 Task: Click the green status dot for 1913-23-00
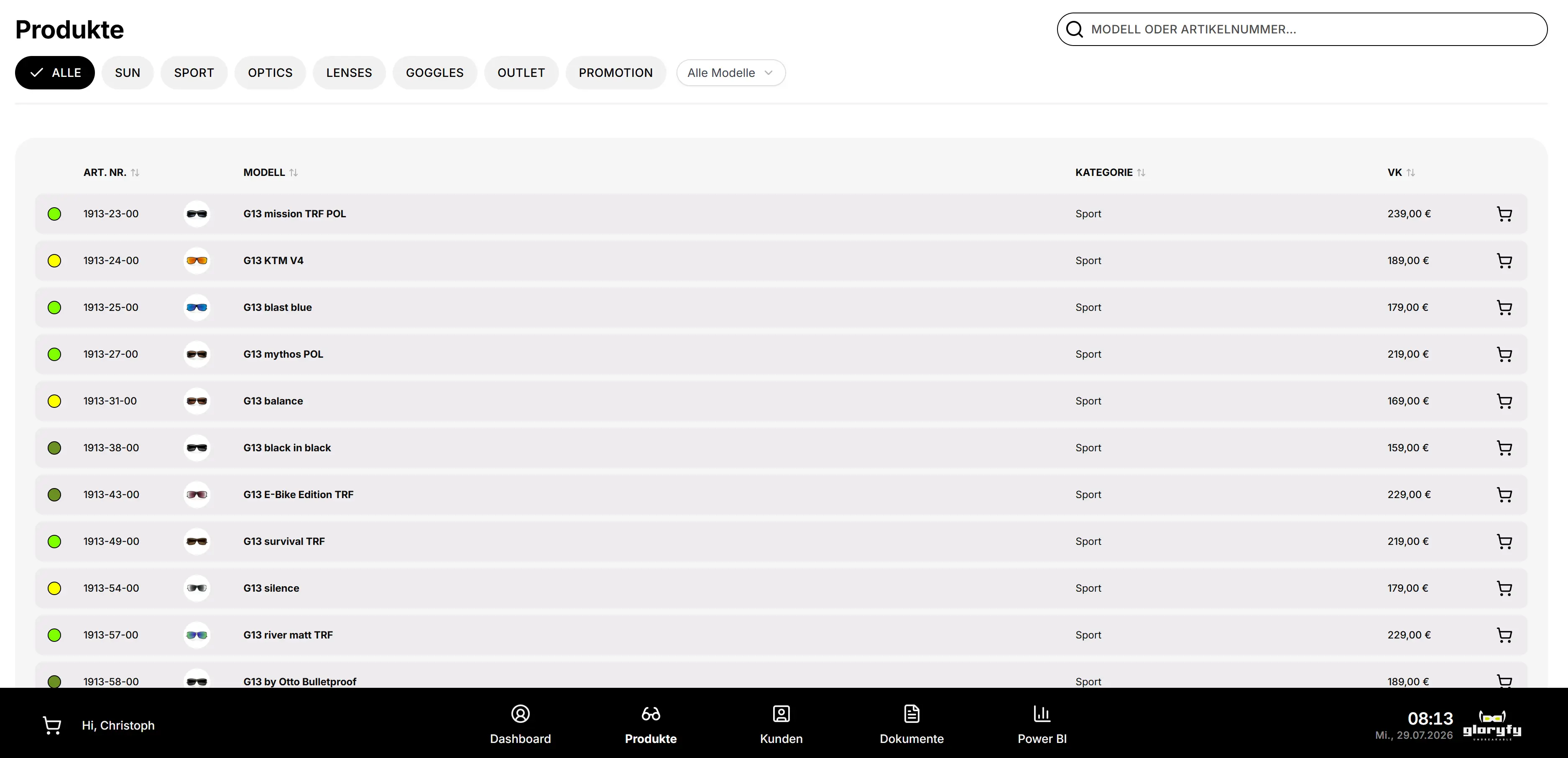tap(54, 214)
